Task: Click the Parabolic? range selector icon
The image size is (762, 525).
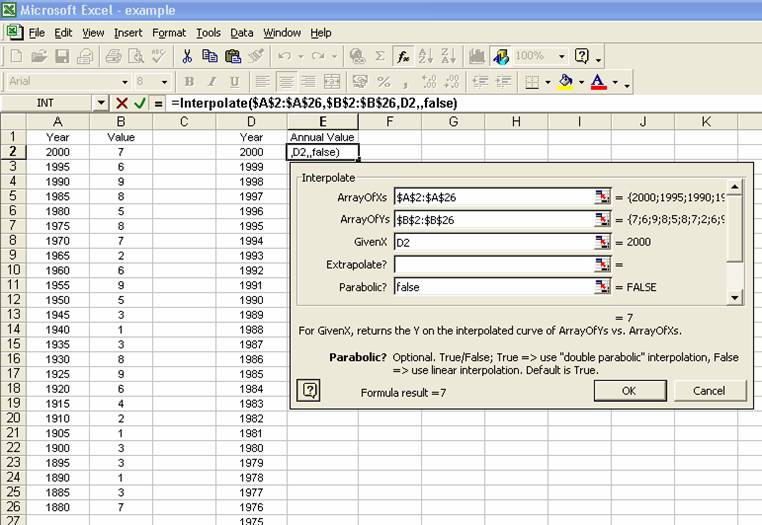Action: pyautogui.click(x=602, y=286)
